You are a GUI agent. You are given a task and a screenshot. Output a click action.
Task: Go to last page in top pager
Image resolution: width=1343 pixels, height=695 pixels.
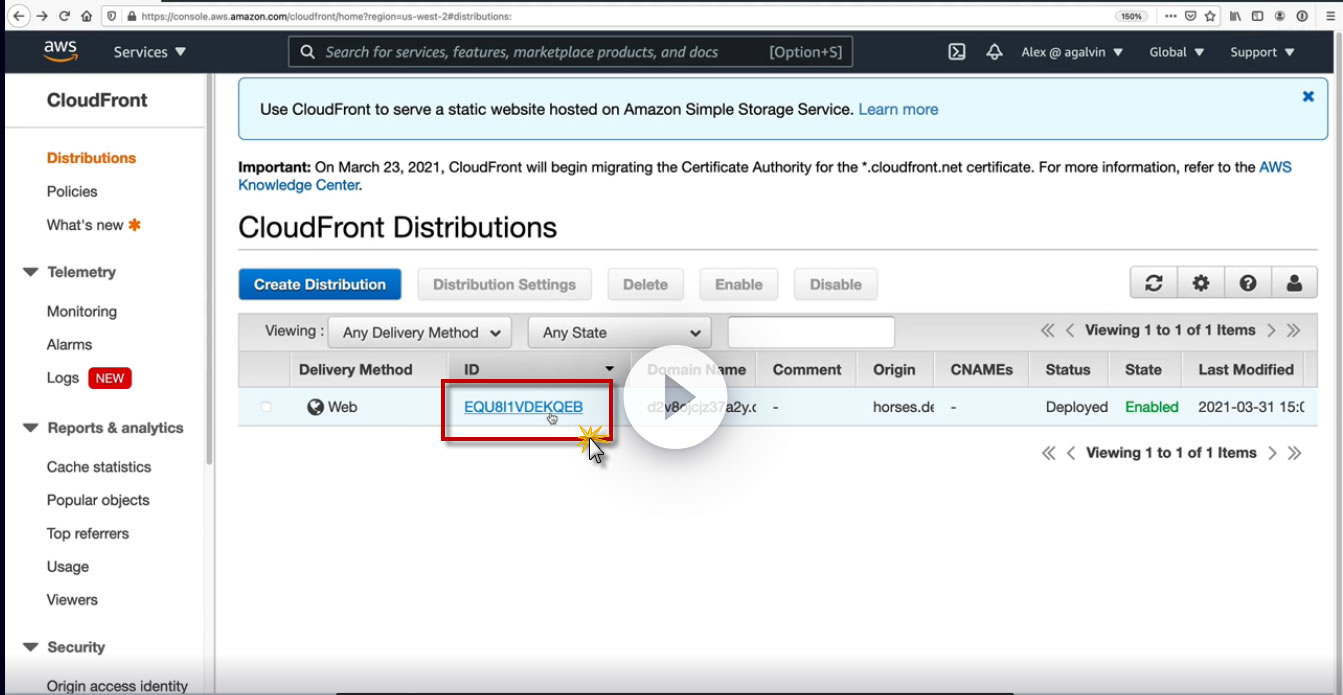coord(1294,330)
